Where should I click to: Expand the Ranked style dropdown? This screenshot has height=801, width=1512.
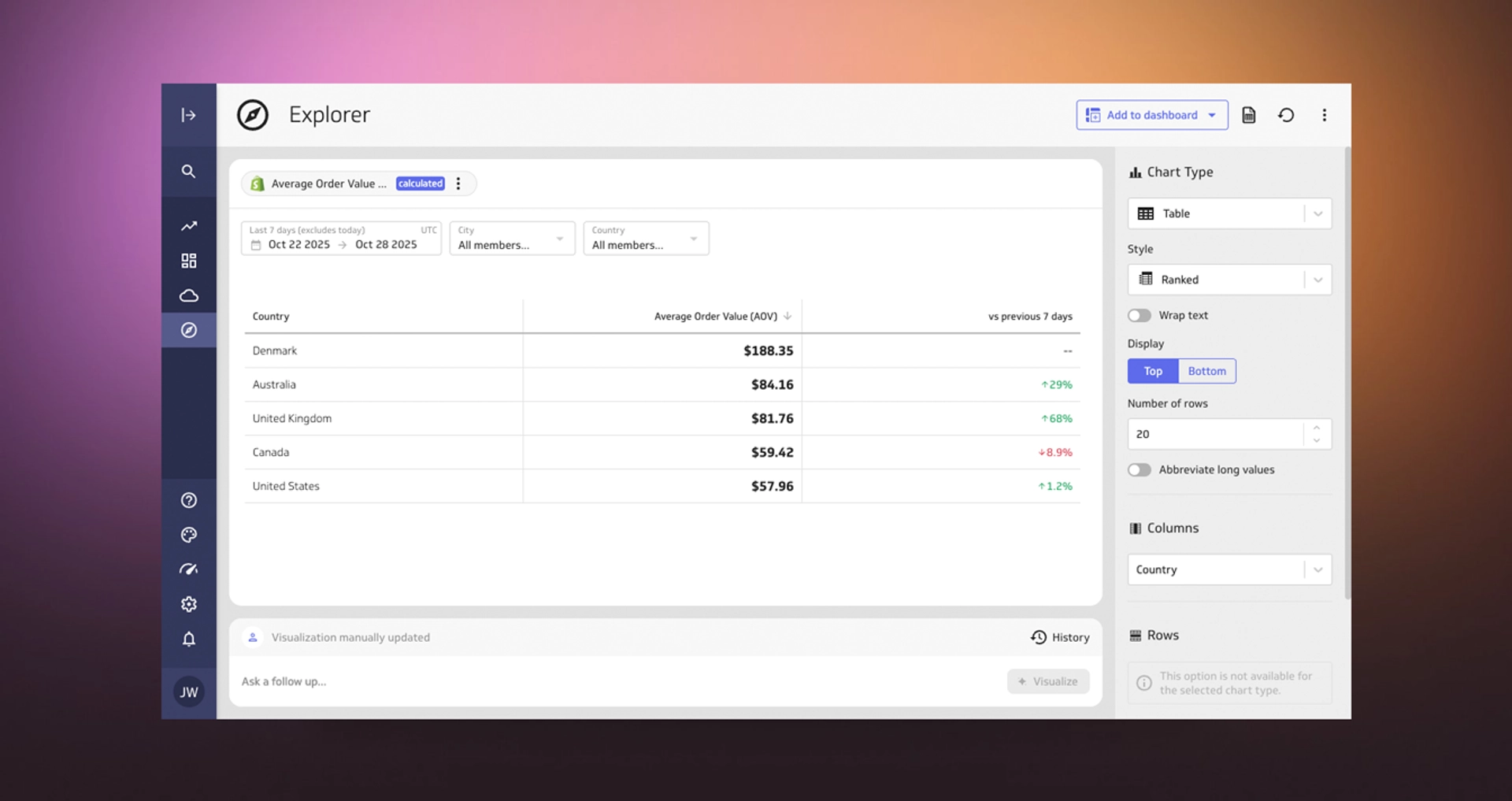point(1228,280)
